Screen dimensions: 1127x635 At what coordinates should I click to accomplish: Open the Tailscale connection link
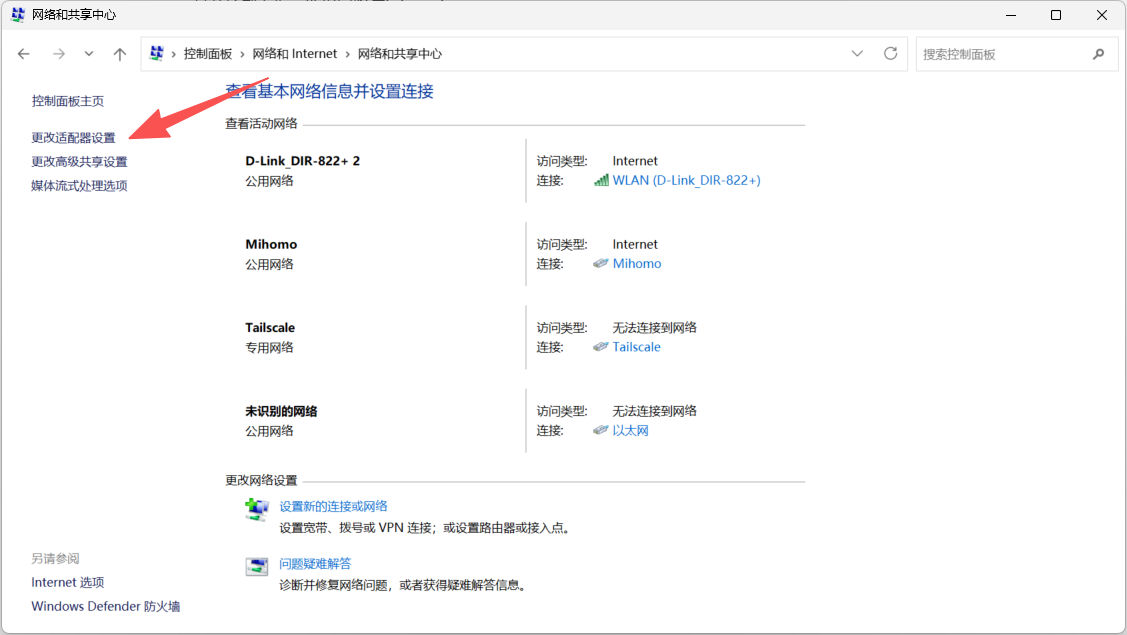636,347
